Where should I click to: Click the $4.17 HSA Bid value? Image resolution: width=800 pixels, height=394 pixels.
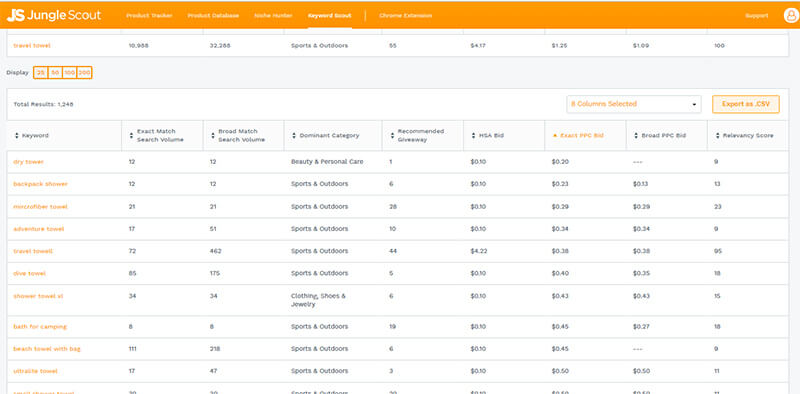click(478, 45)
